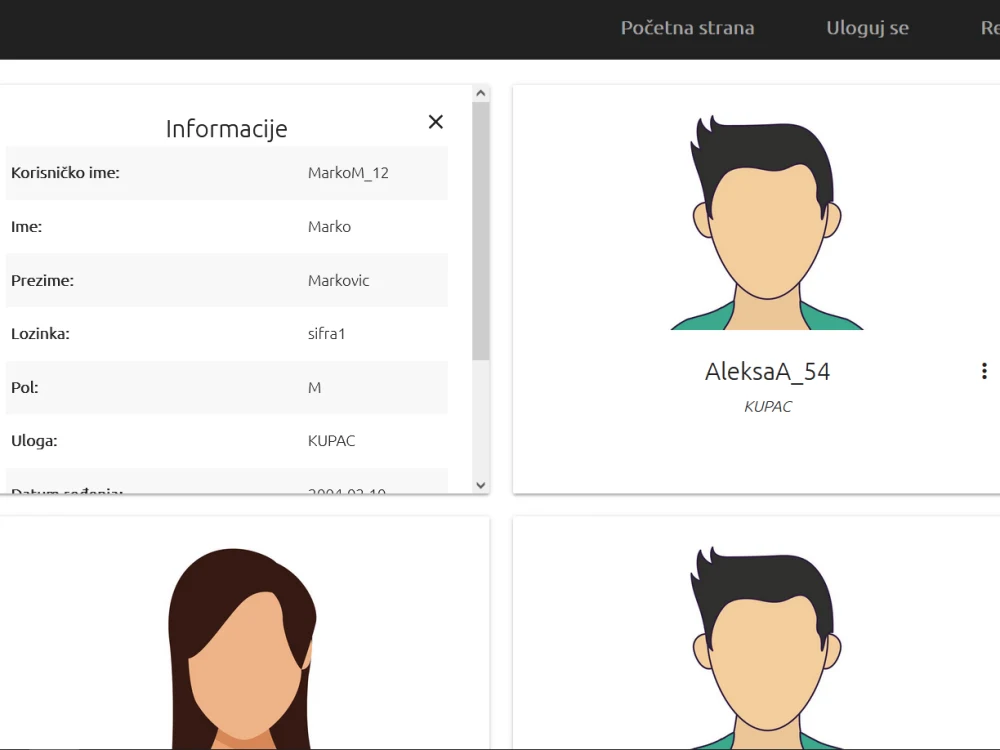1000x750 pixels.
Task: Click the Prezime: label
Action: pos(42,281)
